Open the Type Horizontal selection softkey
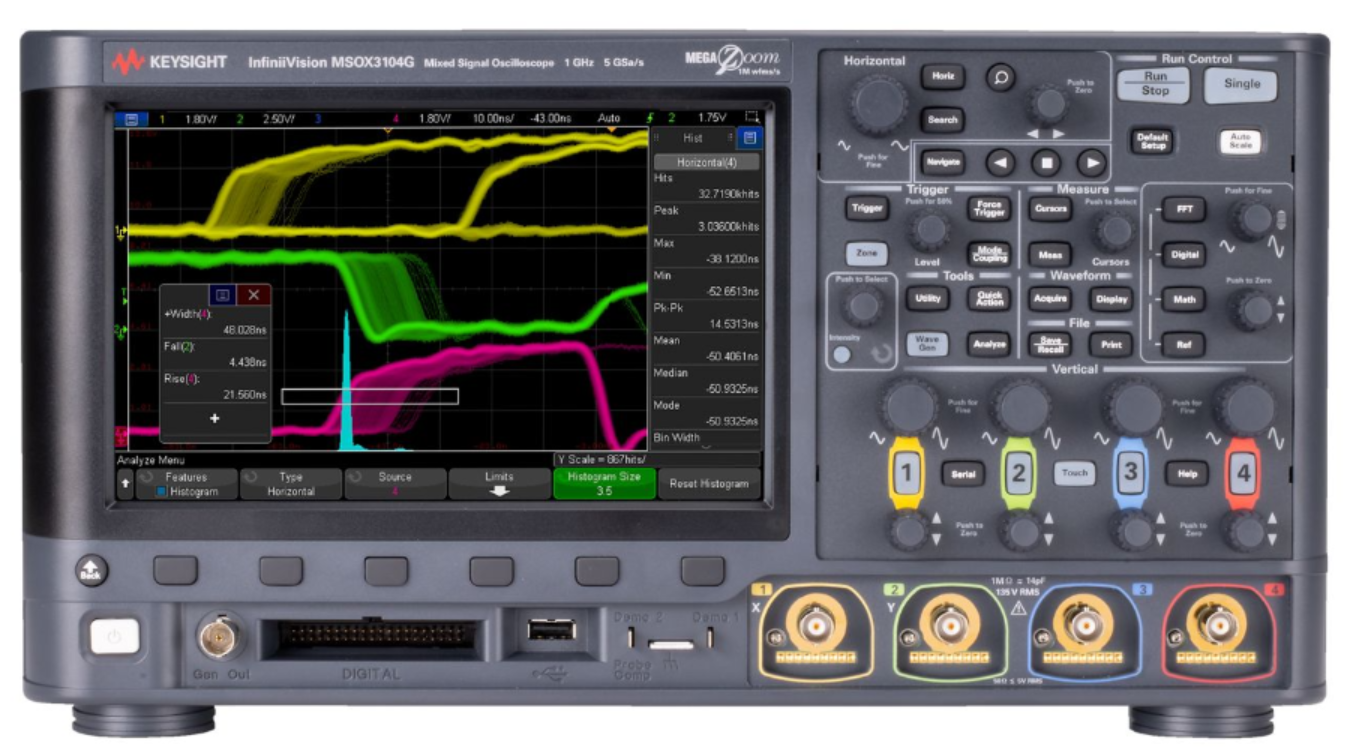The image size is (1353, 756). (290, 484)
